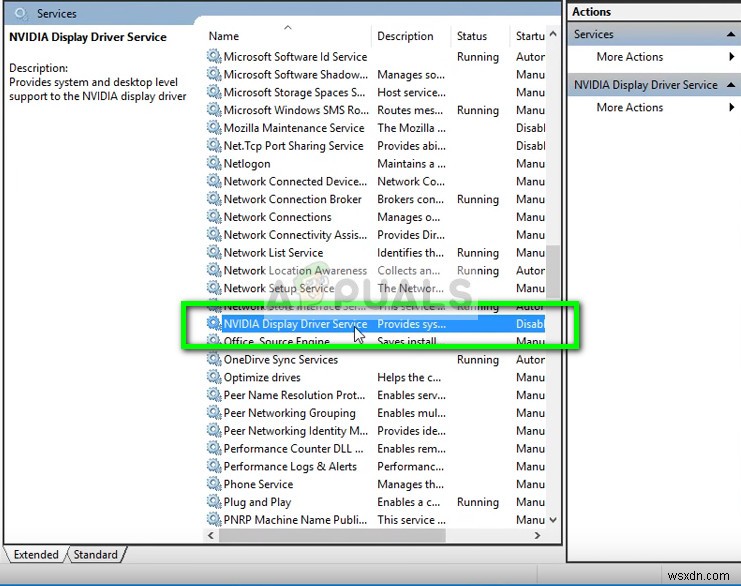
Task: Sort by the Description column header
Action: (411, 36)
